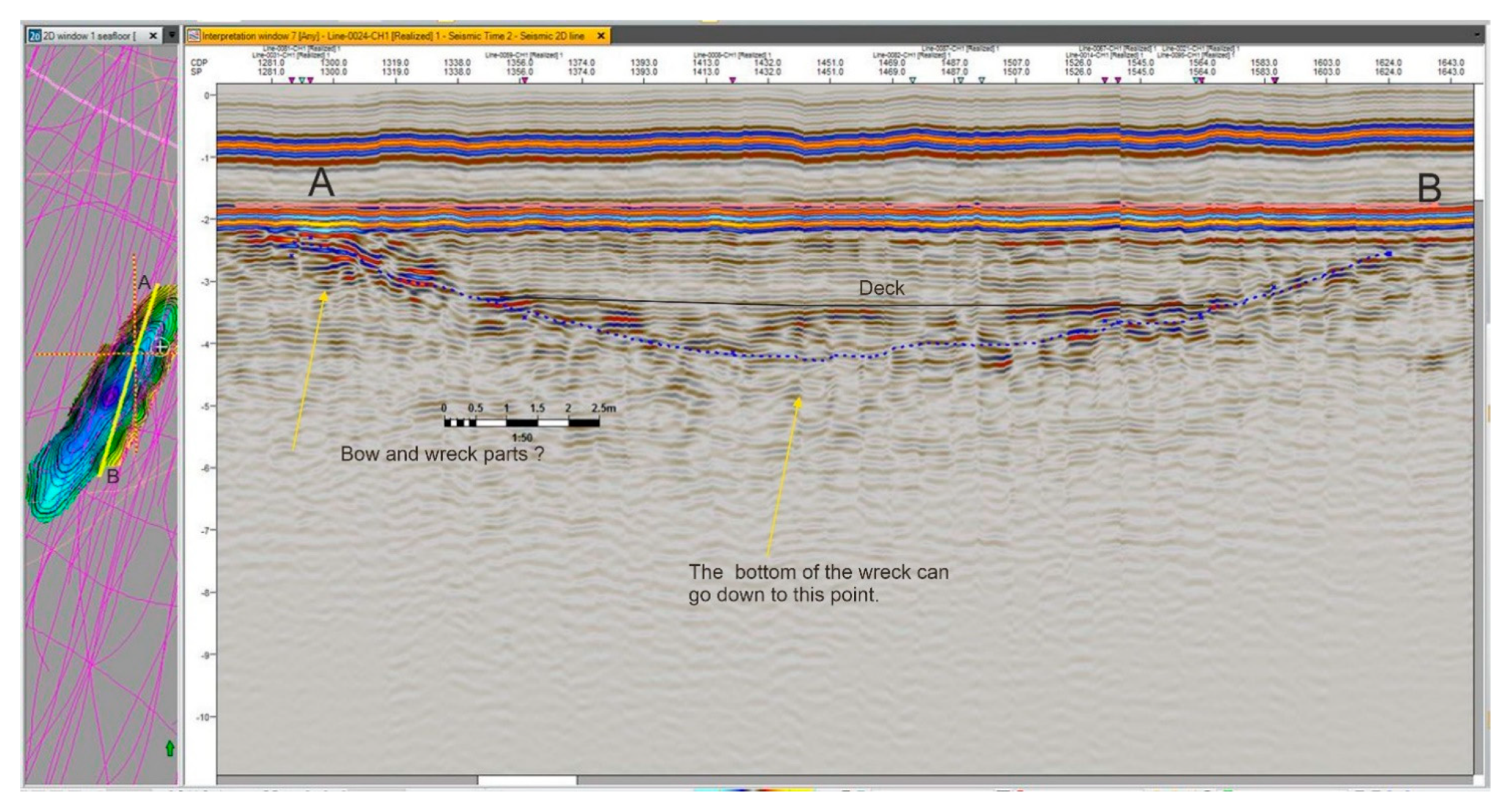Select the Interpretation window 7 Line-0024-CH1 tab
Screen dimensions: 1512x810
[x=392, y=36]
